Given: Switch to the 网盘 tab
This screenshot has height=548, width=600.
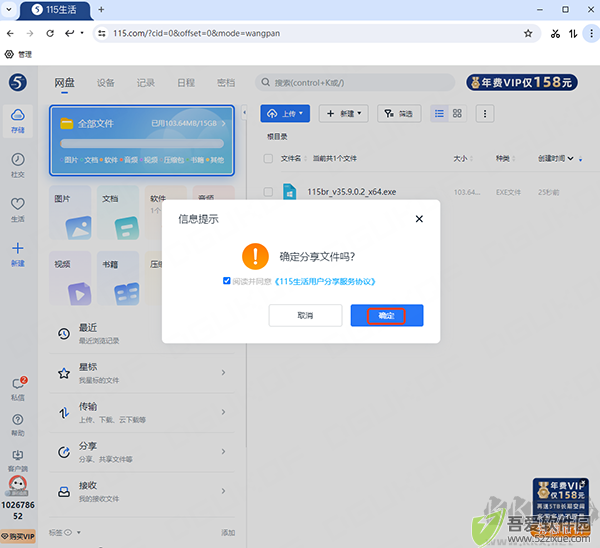Looking at the screenshot, I should (64, 83).
